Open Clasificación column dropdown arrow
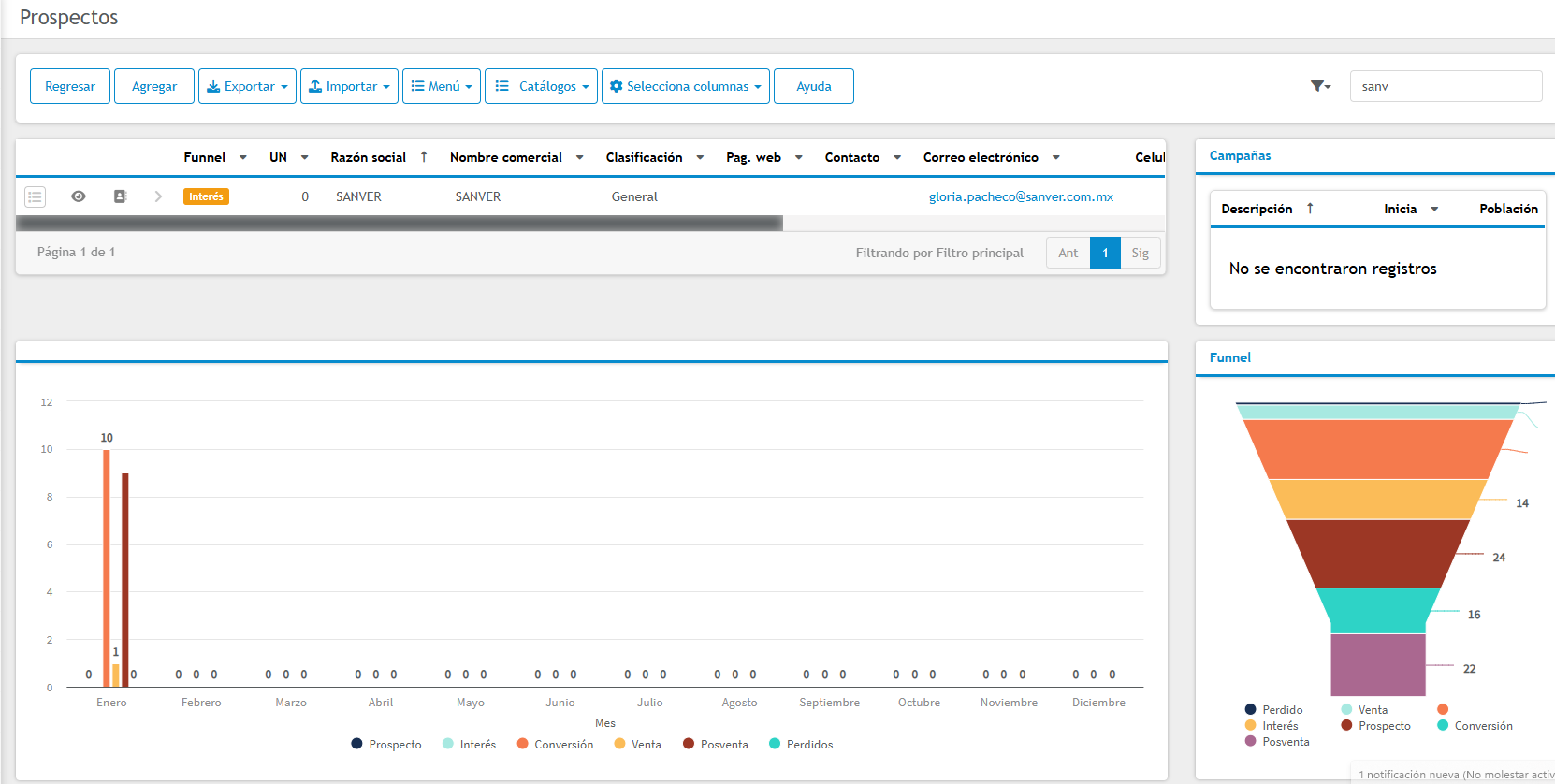This screenshot has width=1555, height=784. (700, 157)
